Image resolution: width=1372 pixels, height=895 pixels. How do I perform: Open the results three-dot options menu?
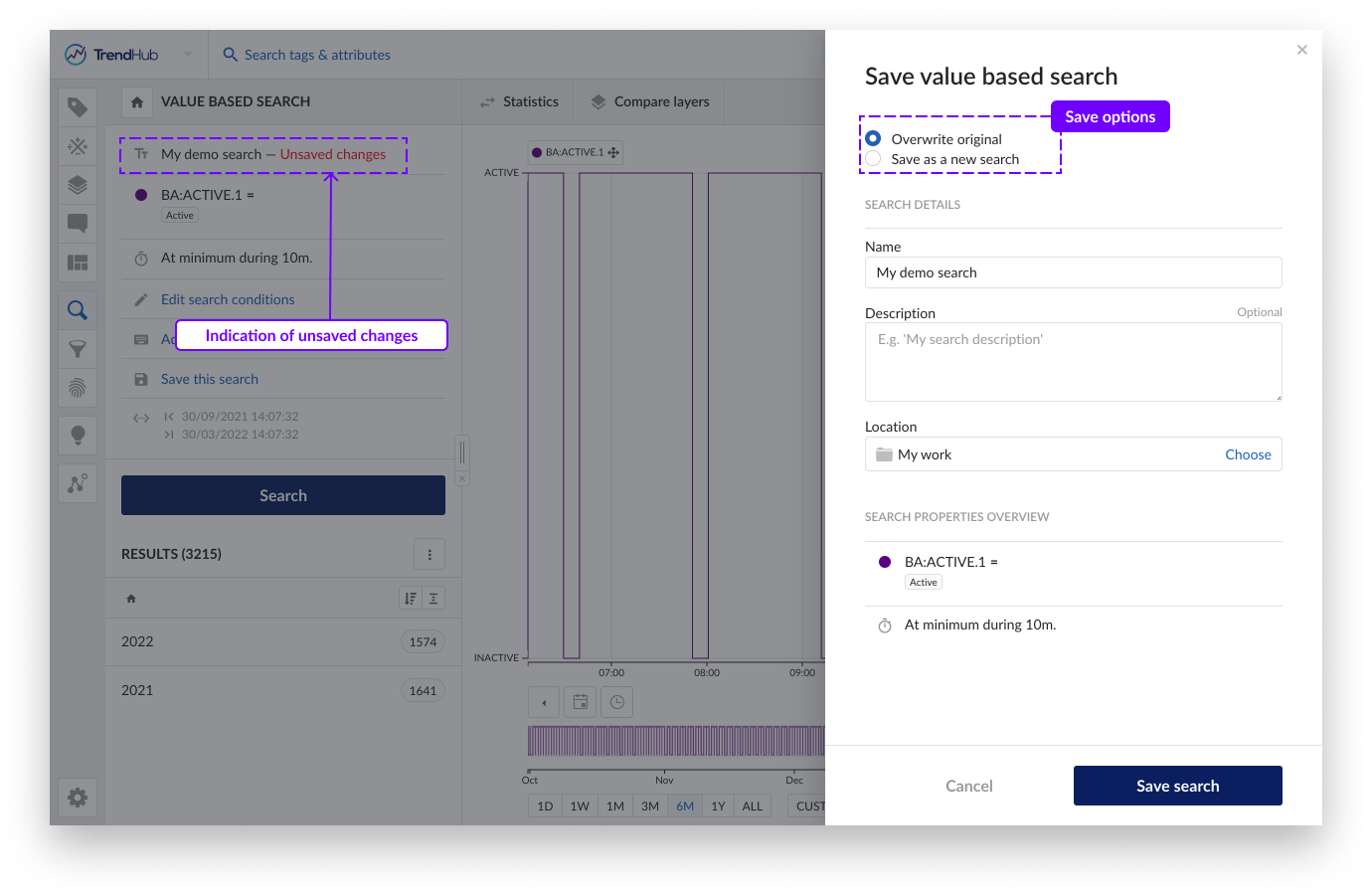tap(429, 554)
